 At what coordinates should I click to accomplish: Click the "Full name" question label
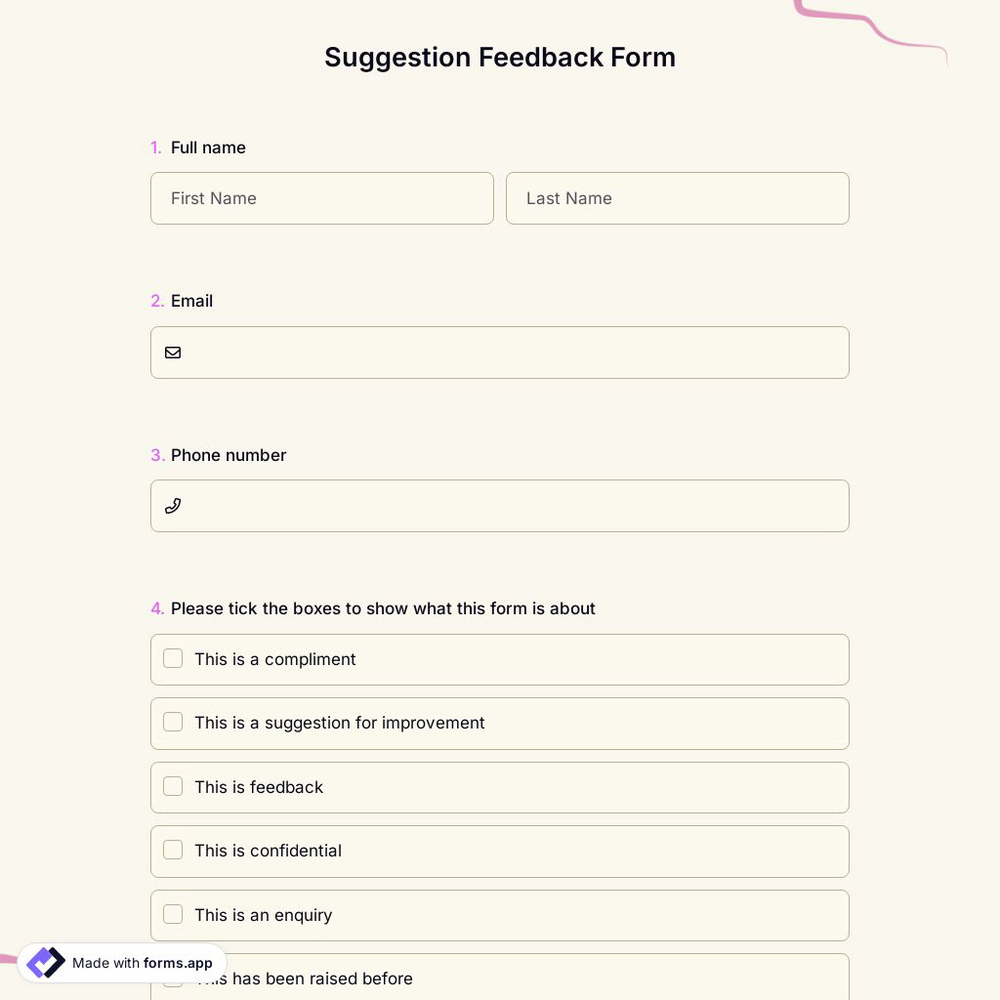click(208, 147)
